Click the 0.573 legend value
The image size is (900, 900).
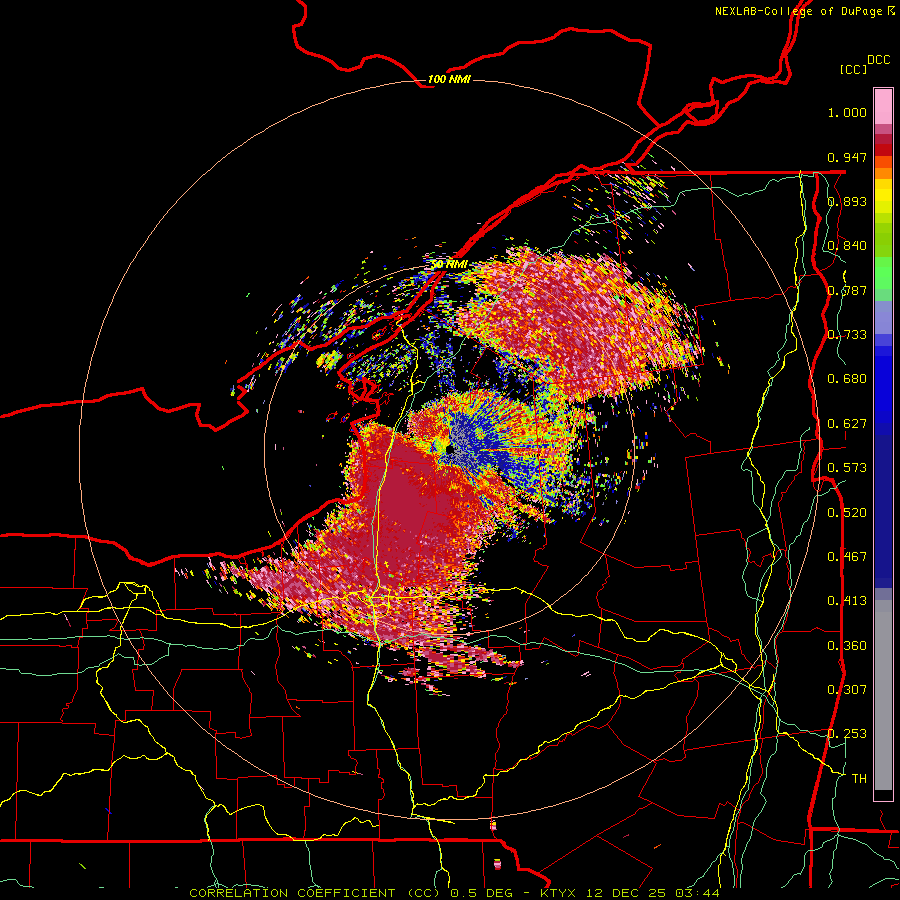(x=847, y=468)
